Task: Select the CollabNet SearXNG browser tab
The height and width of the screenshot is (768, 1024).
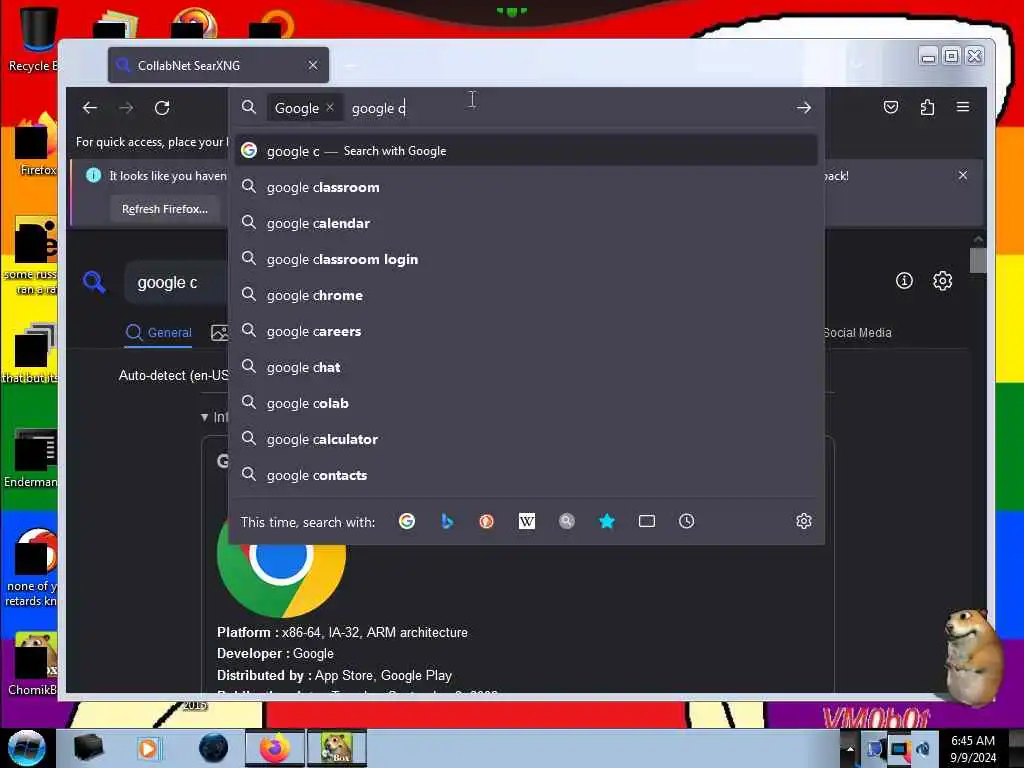Action: click(x=218, y=65)
